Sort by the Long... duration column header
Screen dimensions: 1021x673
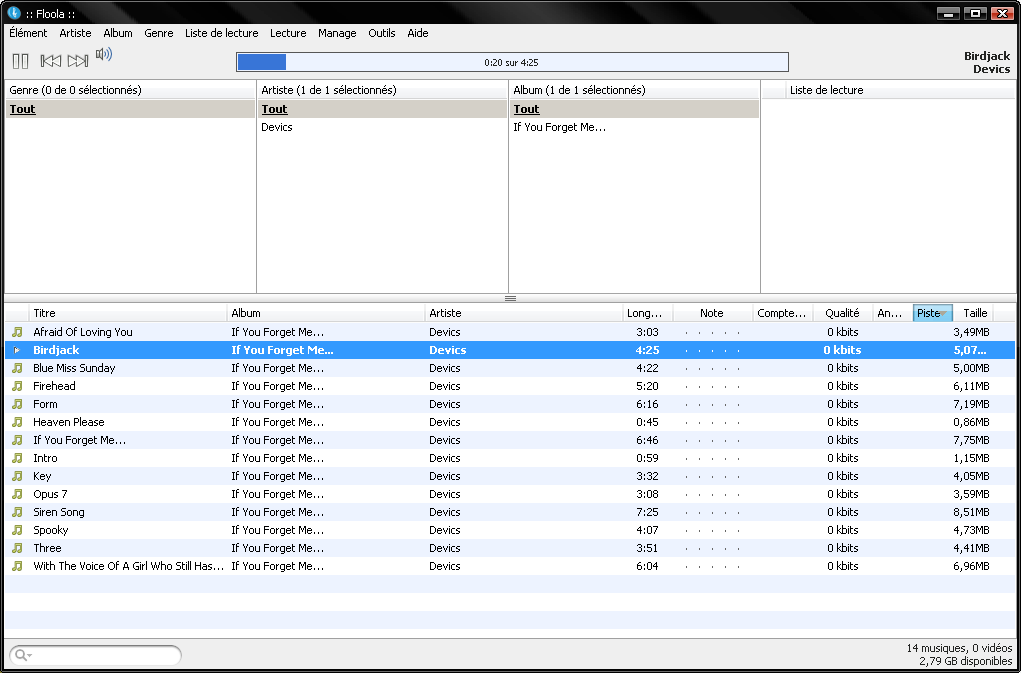[x=648, y=313]
